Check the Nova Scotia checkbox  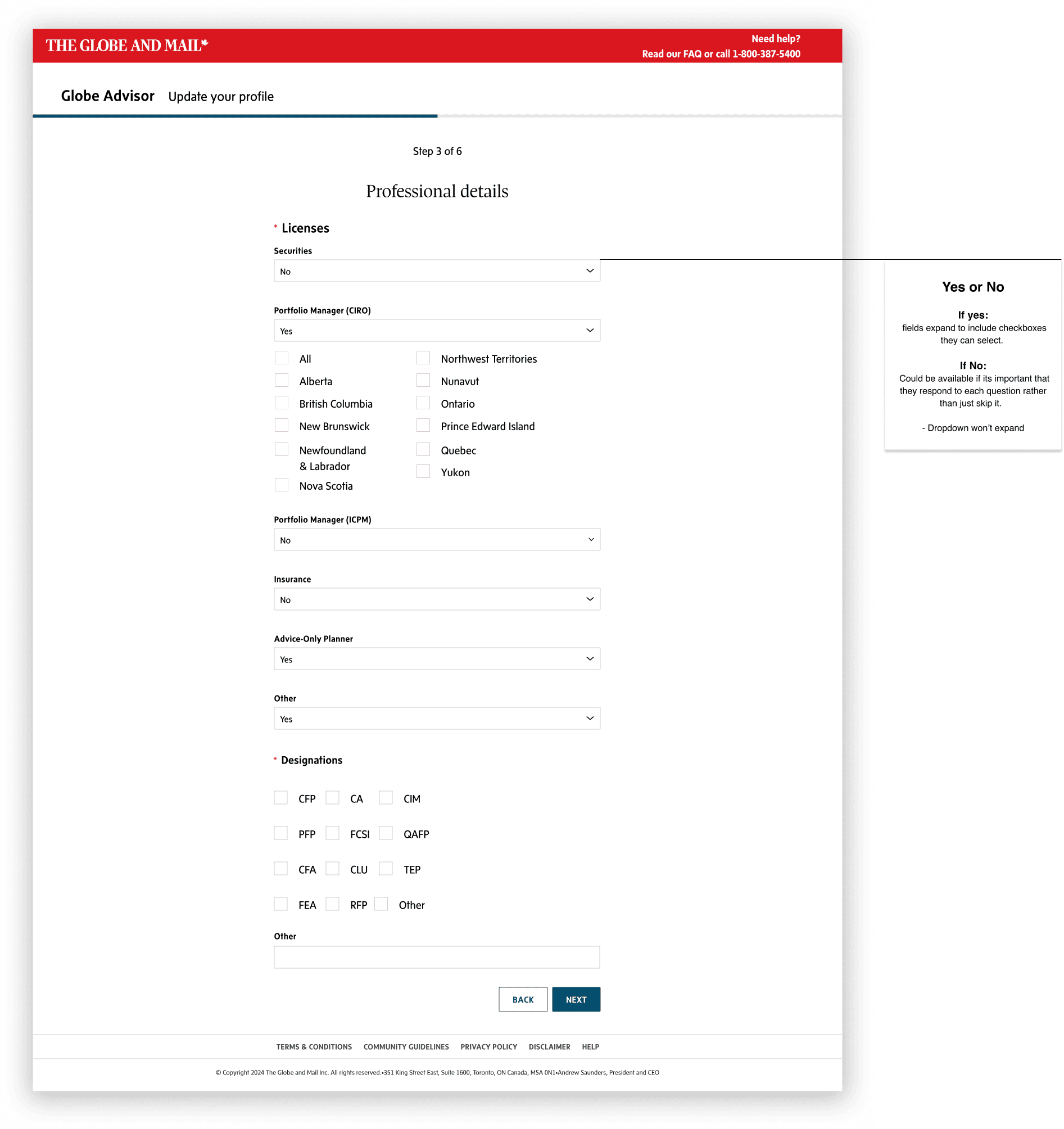[x=281, y=485]
